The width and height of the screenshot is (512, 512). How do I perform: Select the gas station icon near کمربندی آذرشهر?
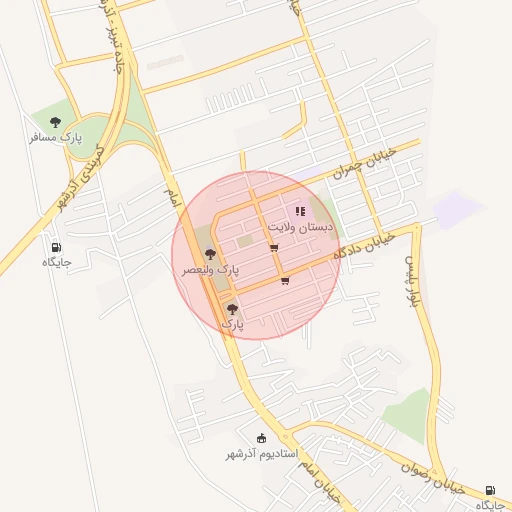coord(56,248)
